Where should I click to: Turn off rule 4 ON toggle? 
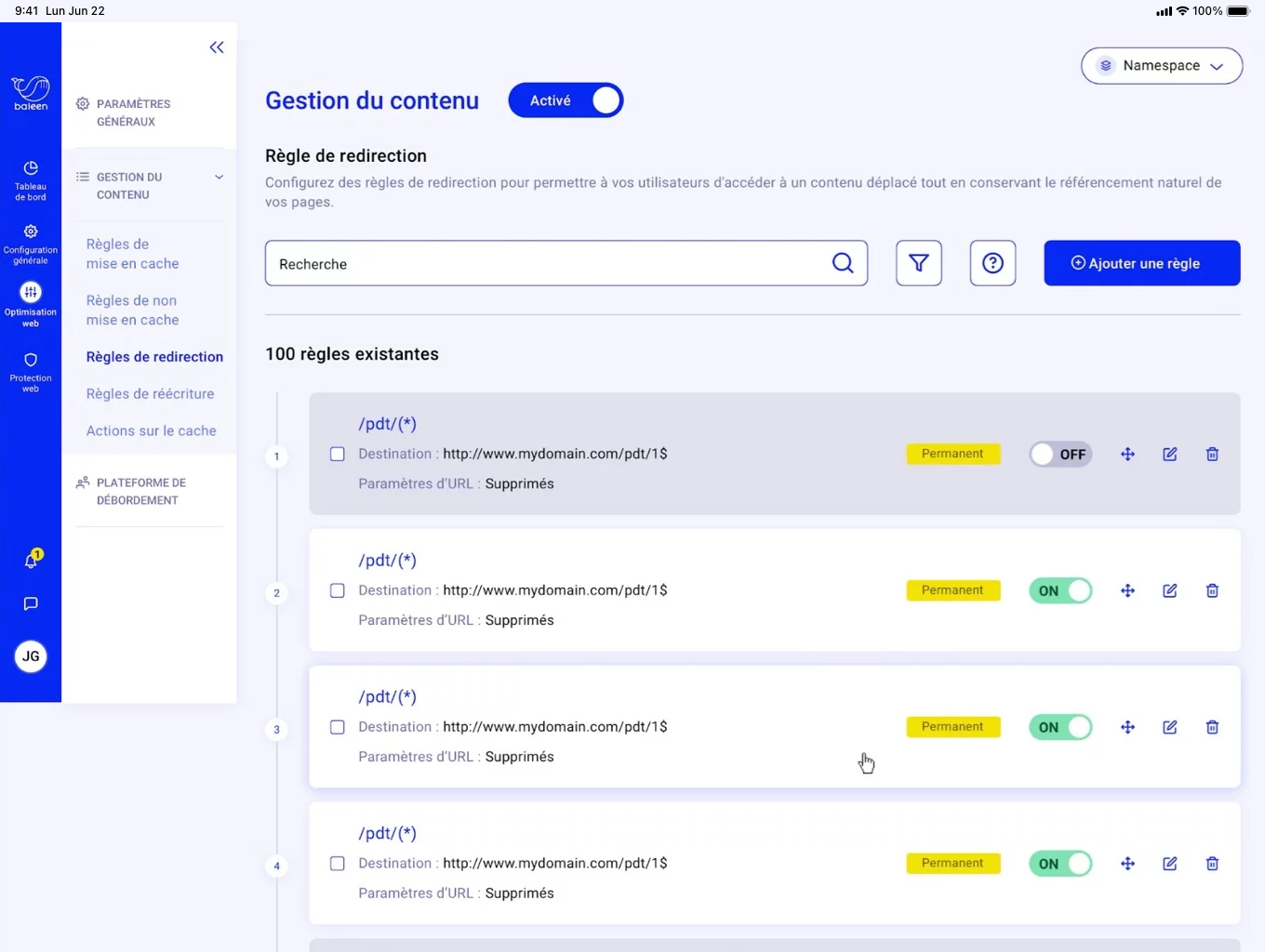[x=1060, y=864]
